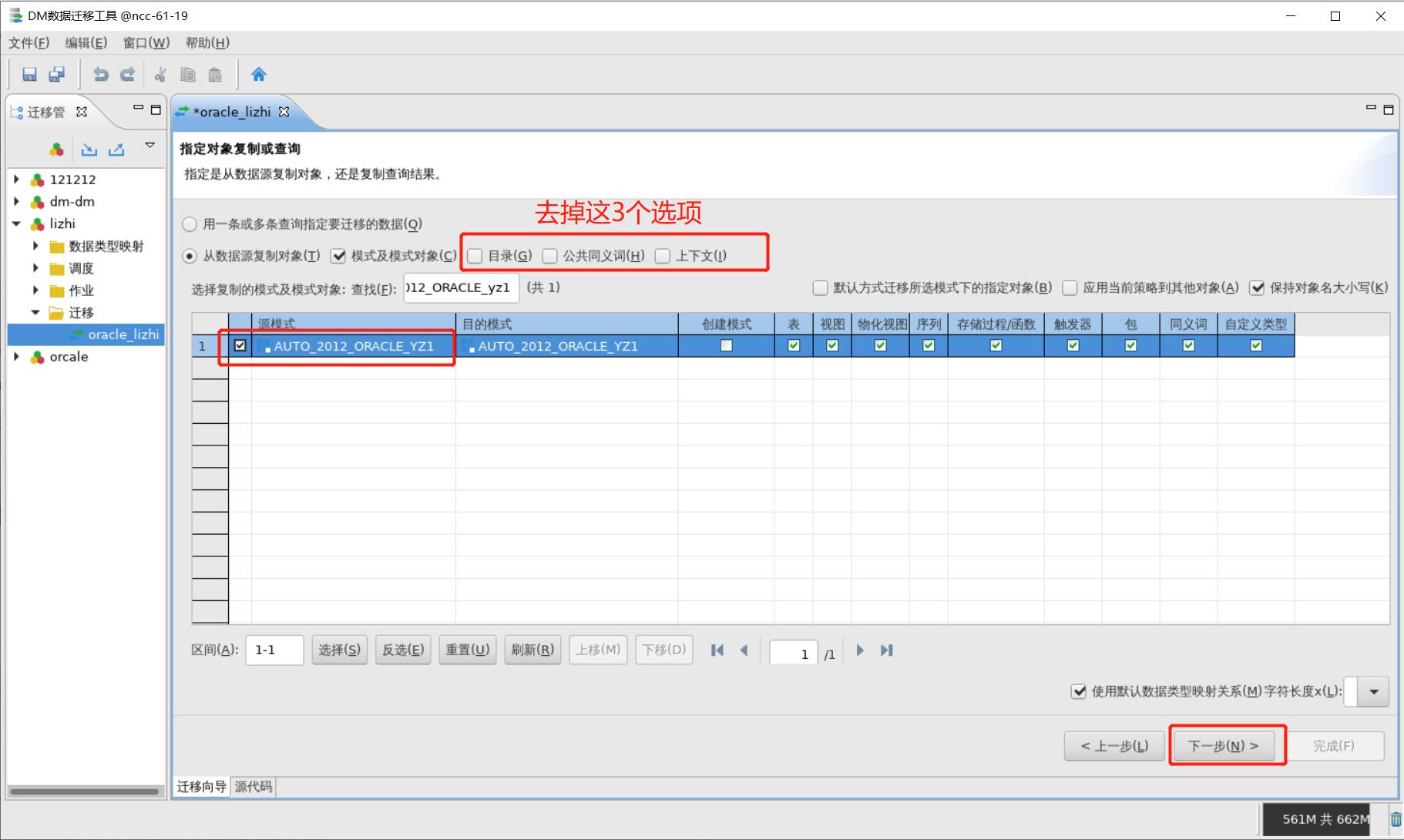Maximize the 迁移管 side panel
Screen dimensions: 1404x840
point(155,109)
